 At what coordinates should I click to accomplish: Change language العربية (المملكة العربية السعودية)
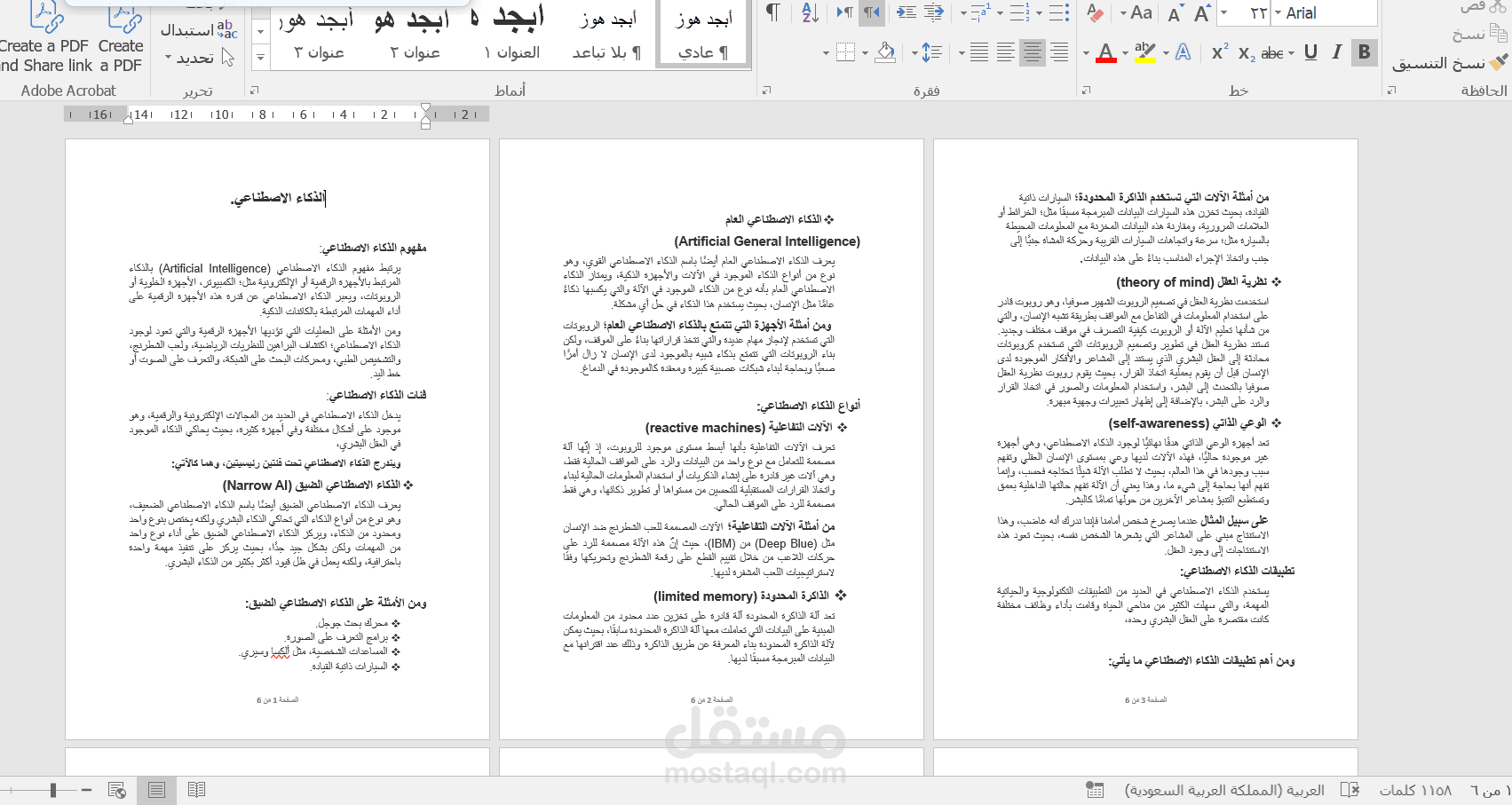1224,790
